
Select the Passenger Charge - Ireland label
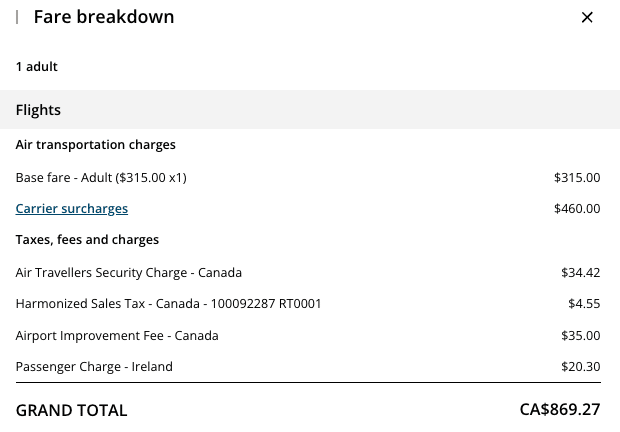pos(94,367)
